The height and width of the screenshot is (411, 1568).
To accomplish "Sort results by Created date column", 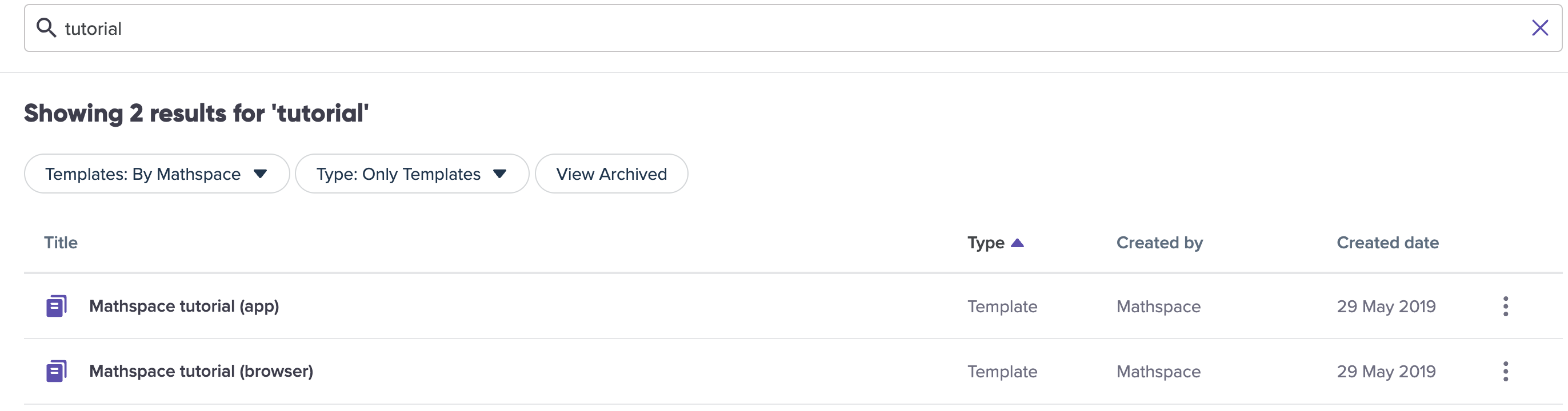I will (x=1387, y=243).
